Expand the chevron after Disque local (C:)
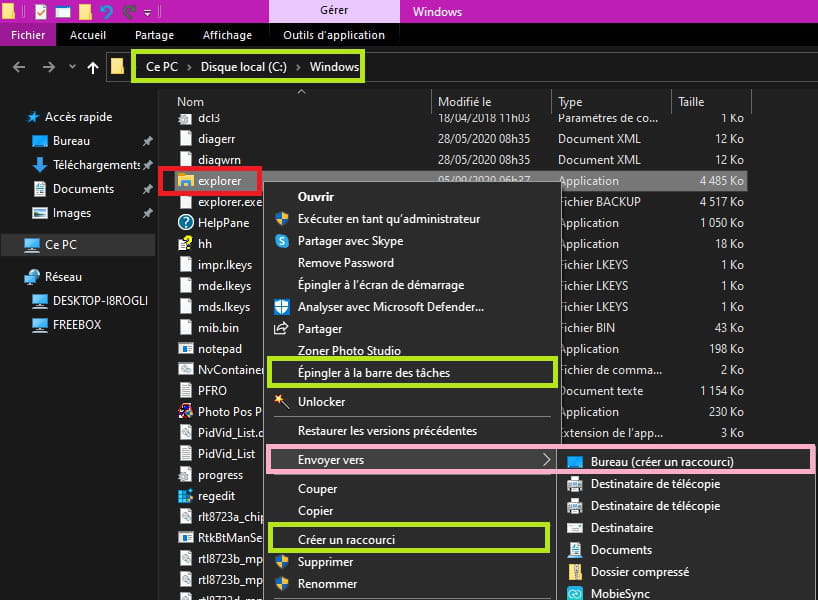Viewport: 818px width, 600px height. 298,67
